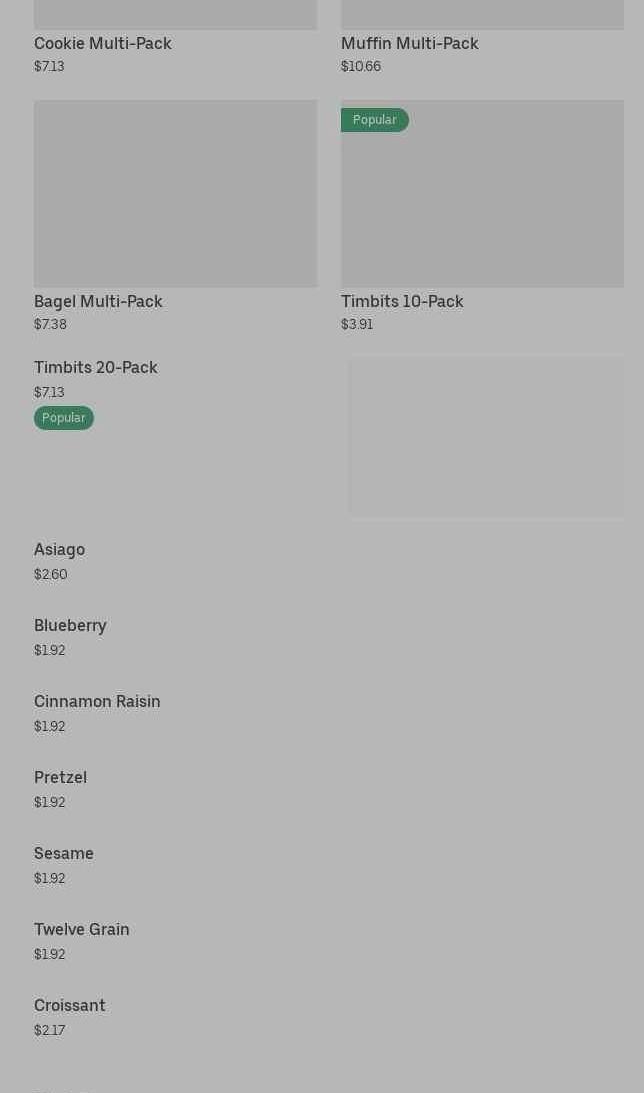Pick the Pretzel bagel

60,777
